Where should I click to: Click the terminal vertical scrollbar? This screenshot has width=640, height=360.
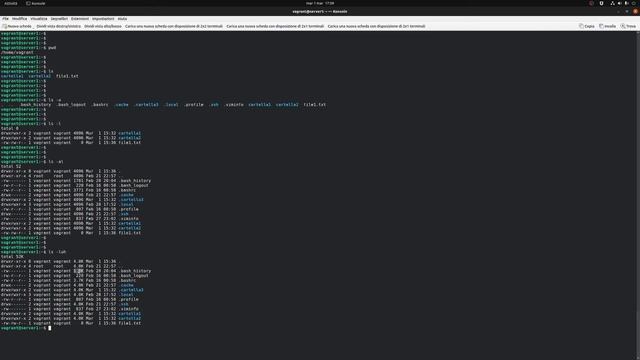click(x=638, y=195)
